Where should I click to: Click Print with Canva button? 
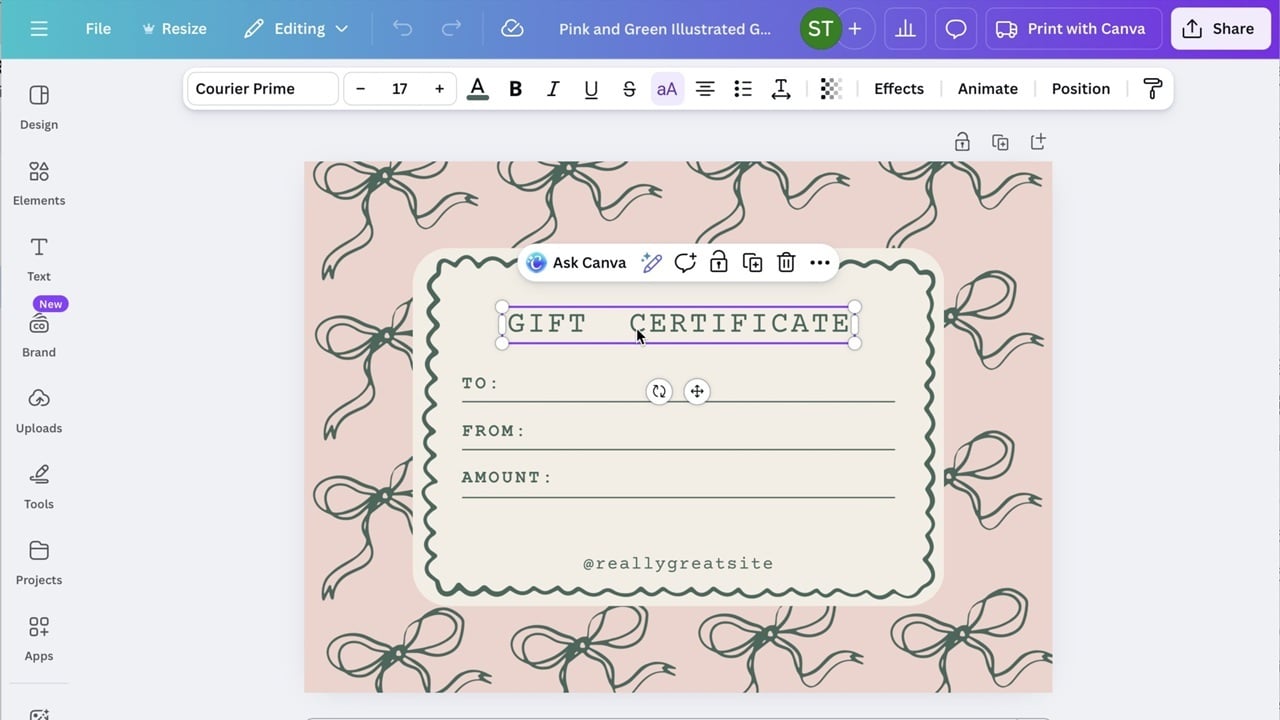pos(1073,29)
